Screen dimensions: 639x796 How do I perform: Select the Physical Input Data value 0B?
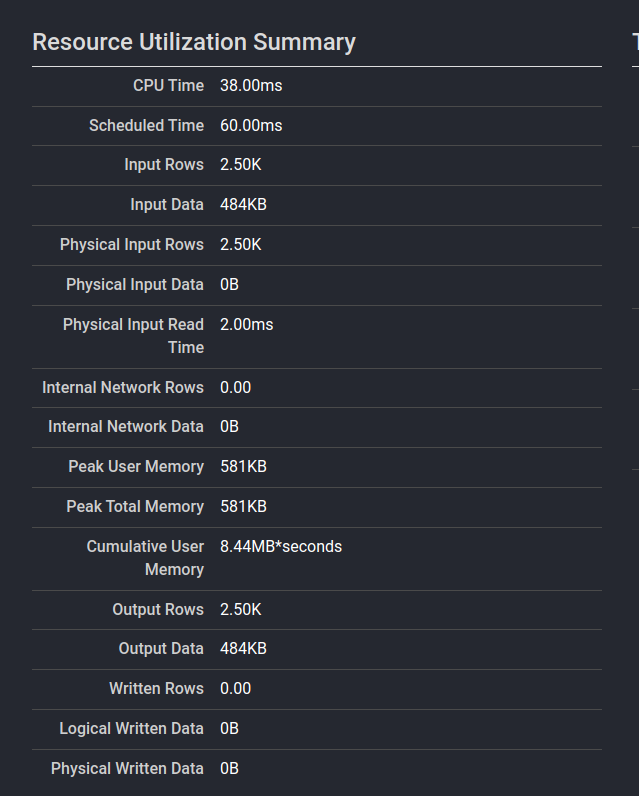229,284
